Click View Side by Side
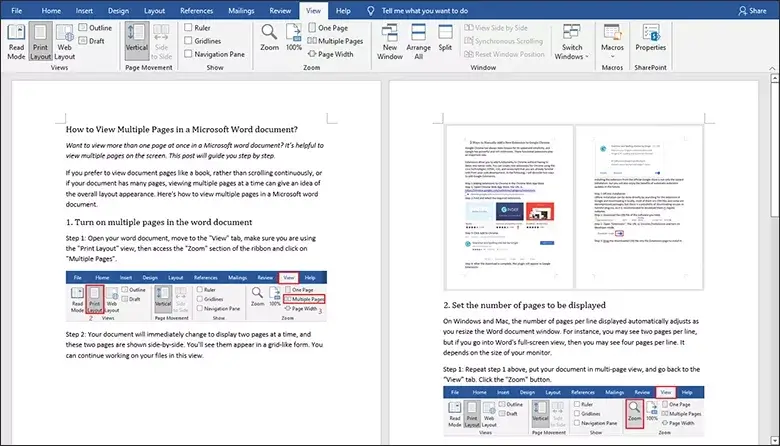Viewport: 780px width, 446px height. pos(496,28)
